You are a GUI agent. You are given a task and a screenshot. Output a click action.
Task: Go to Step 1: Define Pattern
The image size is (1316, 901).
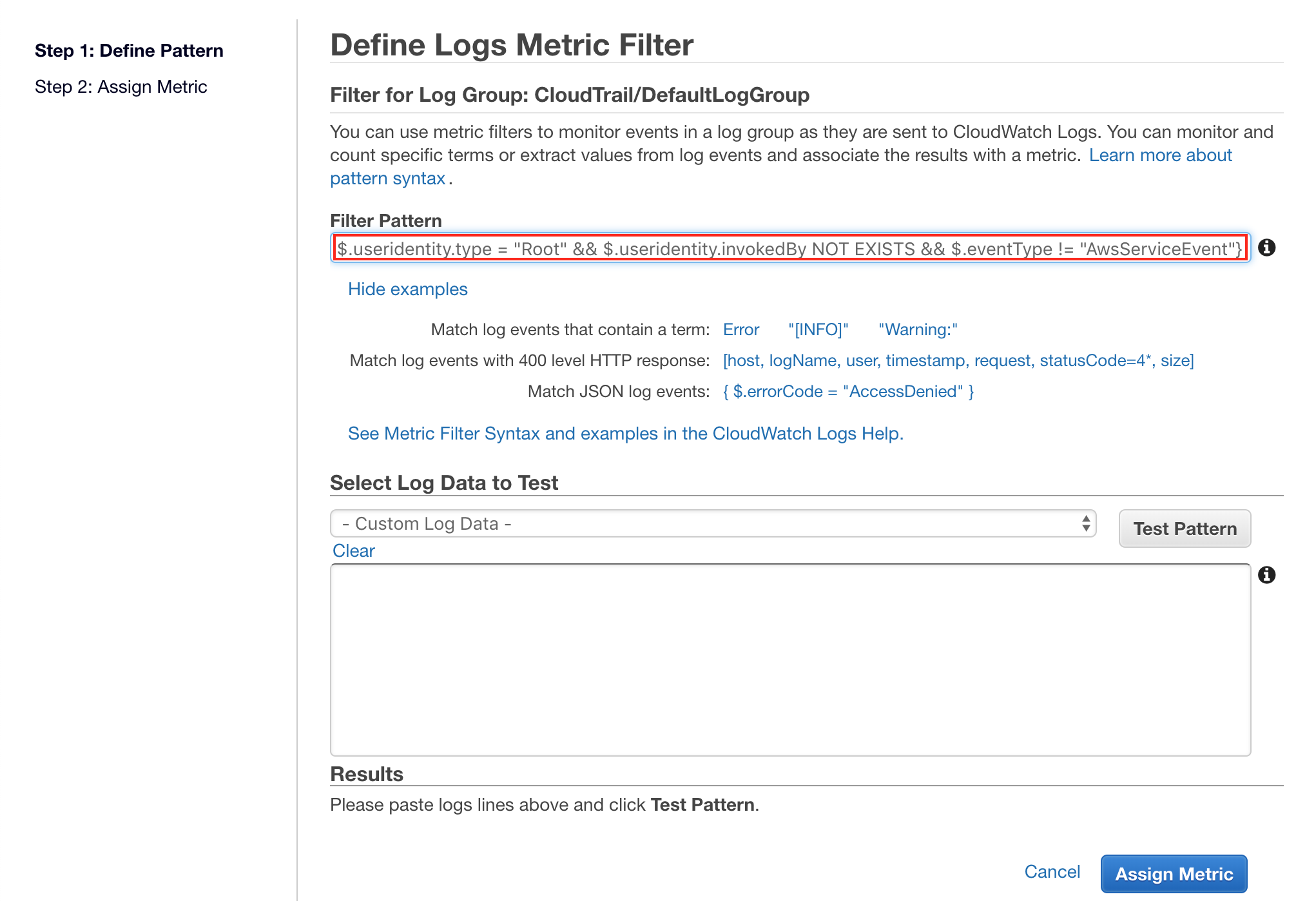129,51
